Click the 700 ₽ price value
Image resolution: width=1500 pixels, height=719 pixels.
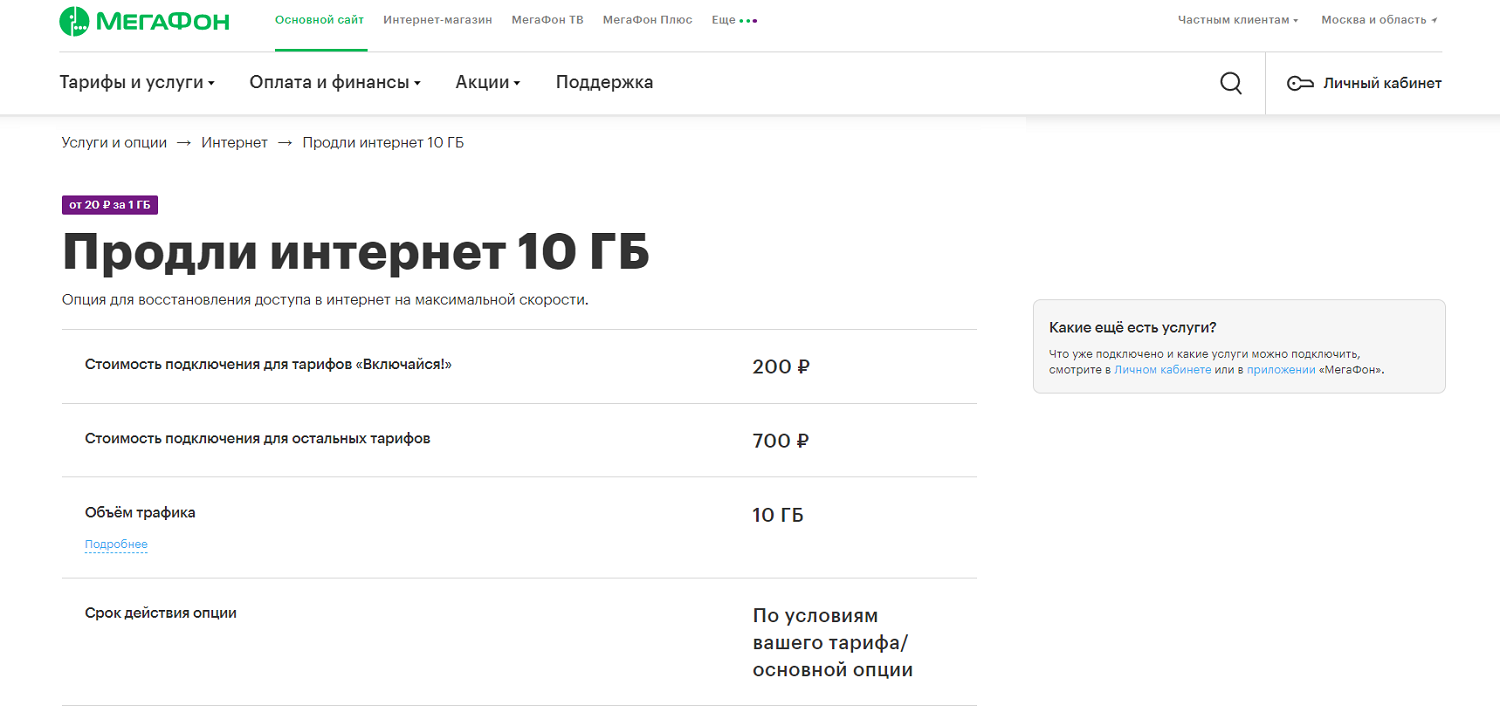tap(781, 441)
